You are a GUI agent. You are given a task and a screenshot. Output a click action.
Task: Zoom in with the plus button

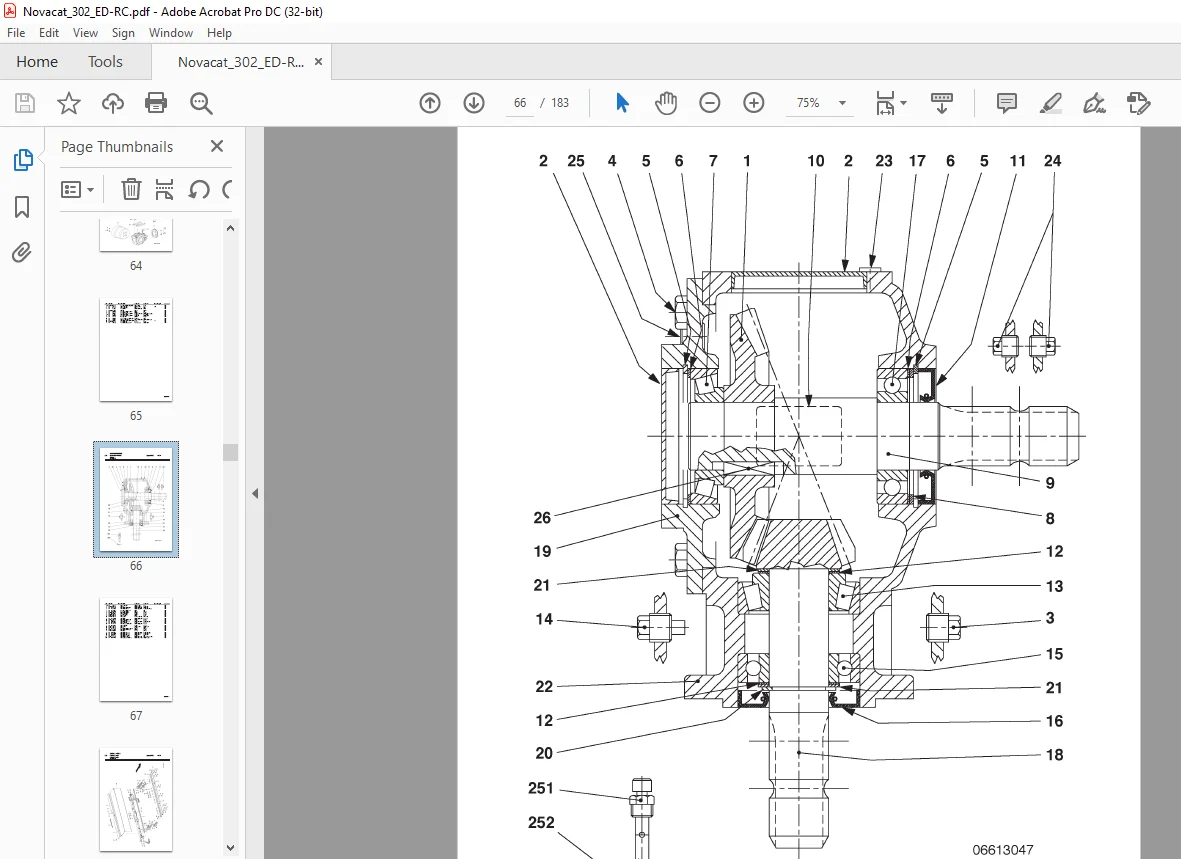coord(754,103)
